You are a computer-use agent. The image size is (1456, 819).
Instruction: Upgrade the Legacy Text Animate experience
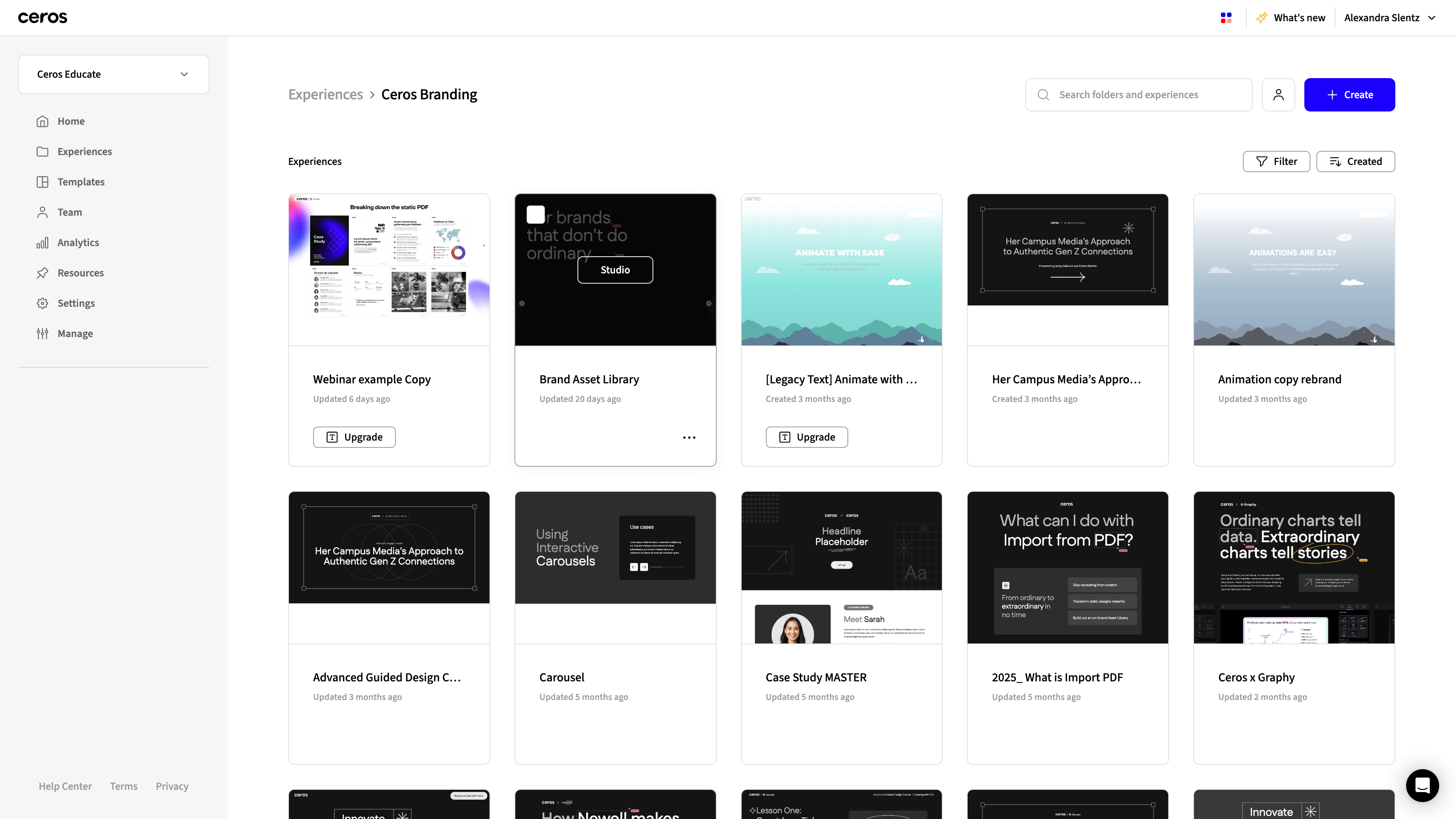806,438
